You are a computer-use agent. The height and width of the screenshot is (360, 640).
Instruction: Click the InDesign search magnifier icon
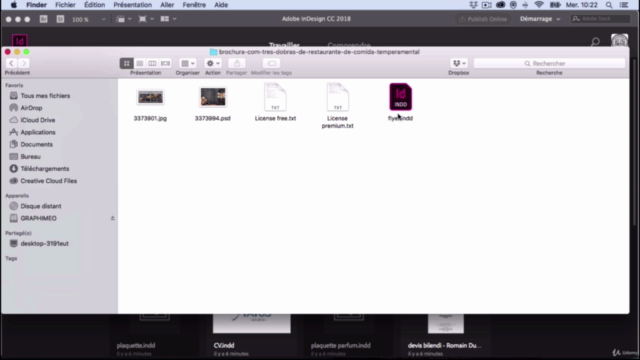pos(595,42)
